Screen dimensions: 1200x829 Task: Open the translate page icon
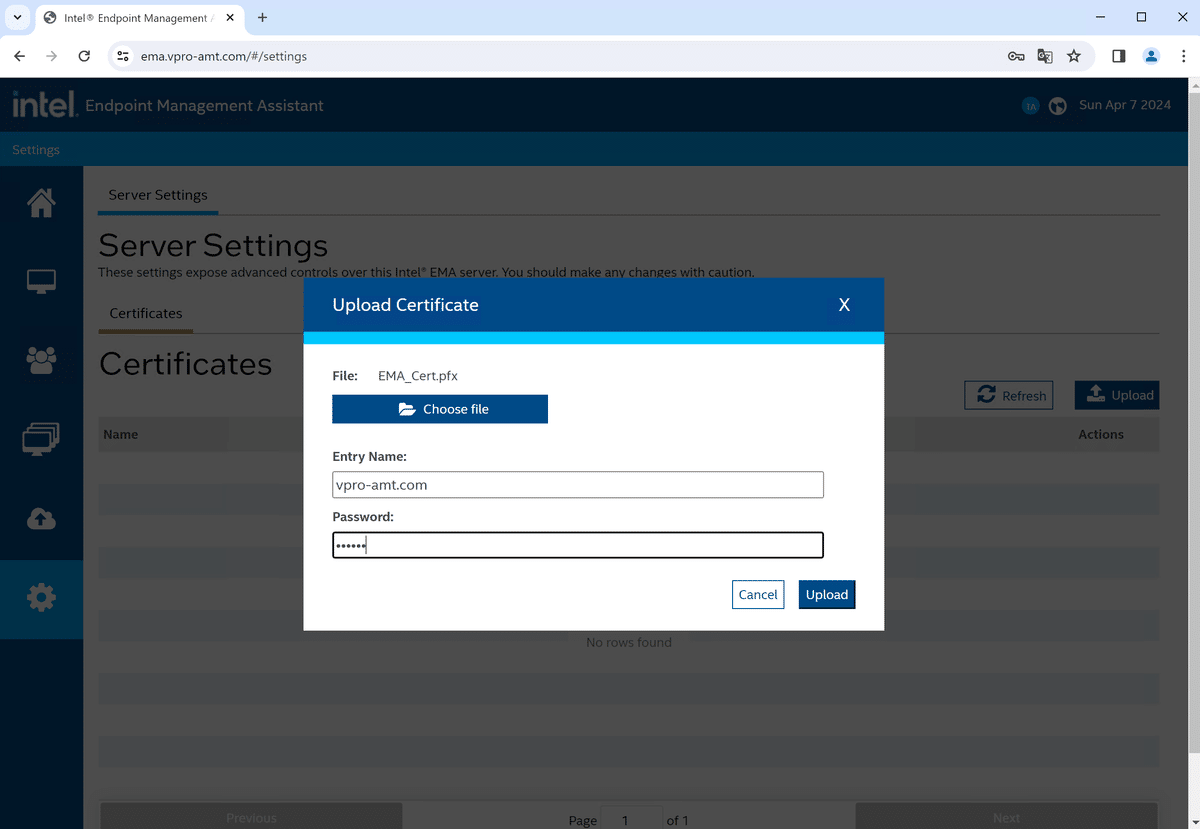pyautogui.click(x=1045, y=56)
